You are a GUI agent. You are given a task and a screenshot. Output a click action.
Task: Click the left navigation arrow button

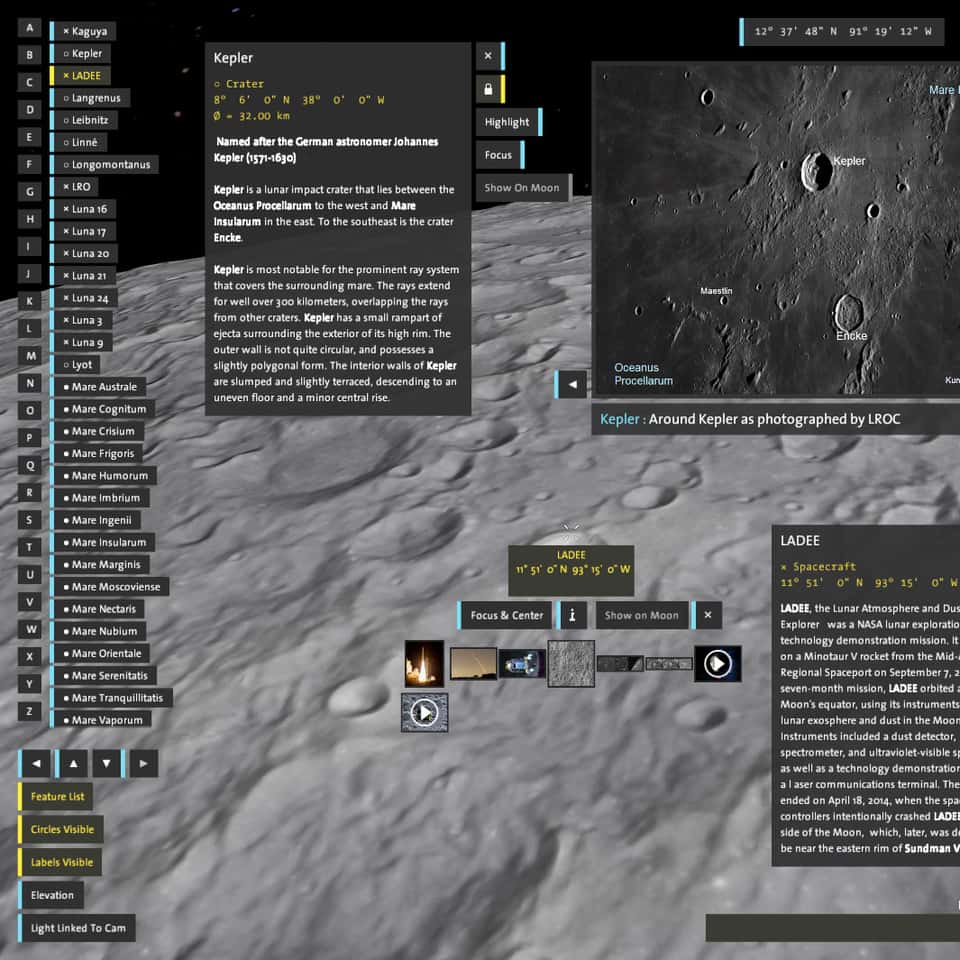coord(37,762)
